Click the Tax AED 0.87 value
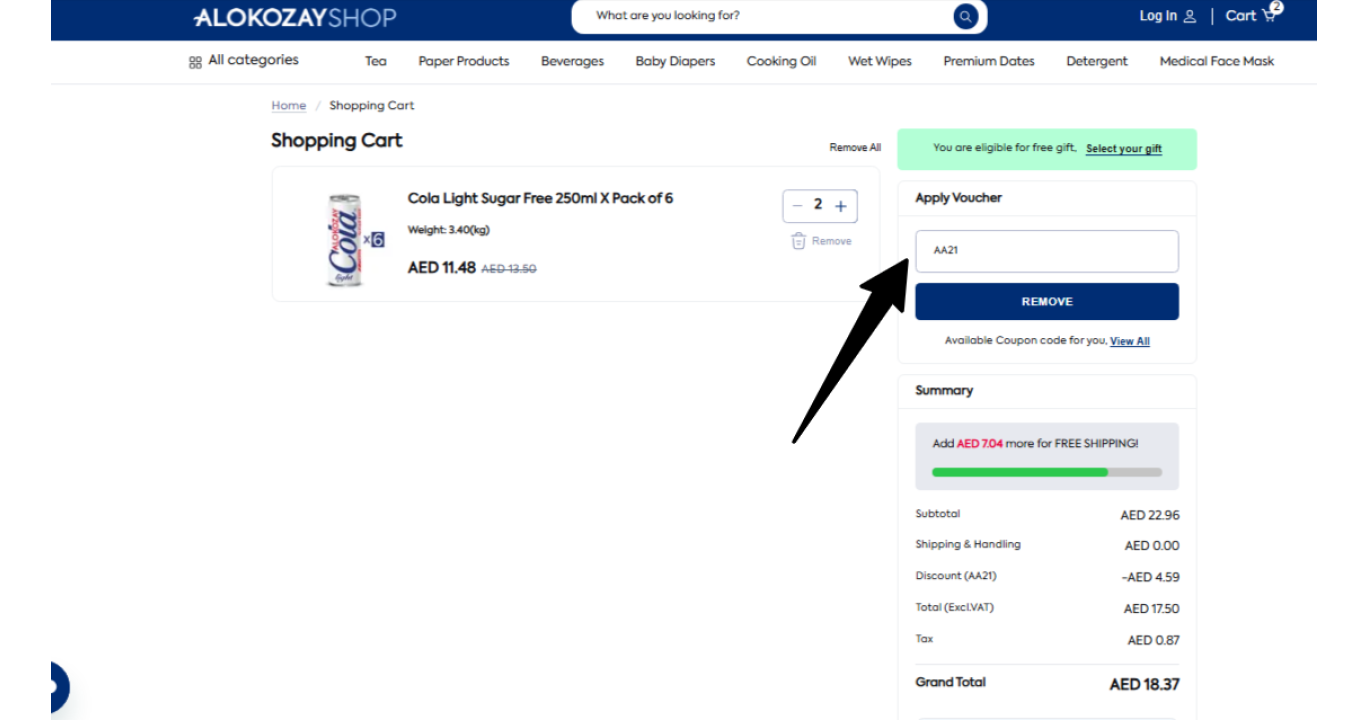This screenshot has height=720, width=1368. 1154,640
